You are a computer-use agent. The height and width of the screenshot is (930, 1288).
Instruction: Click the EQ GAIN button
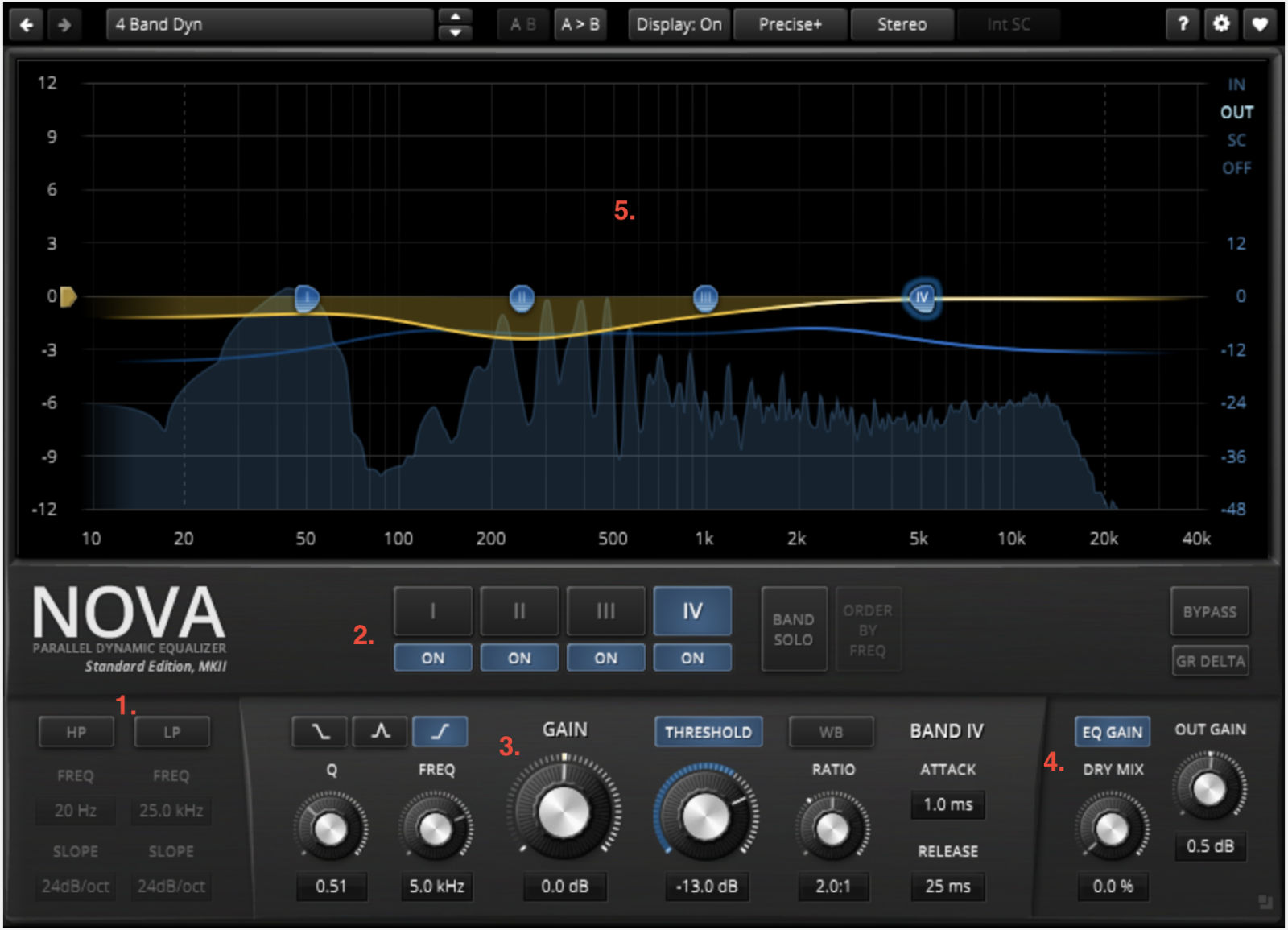[1113, 732]
